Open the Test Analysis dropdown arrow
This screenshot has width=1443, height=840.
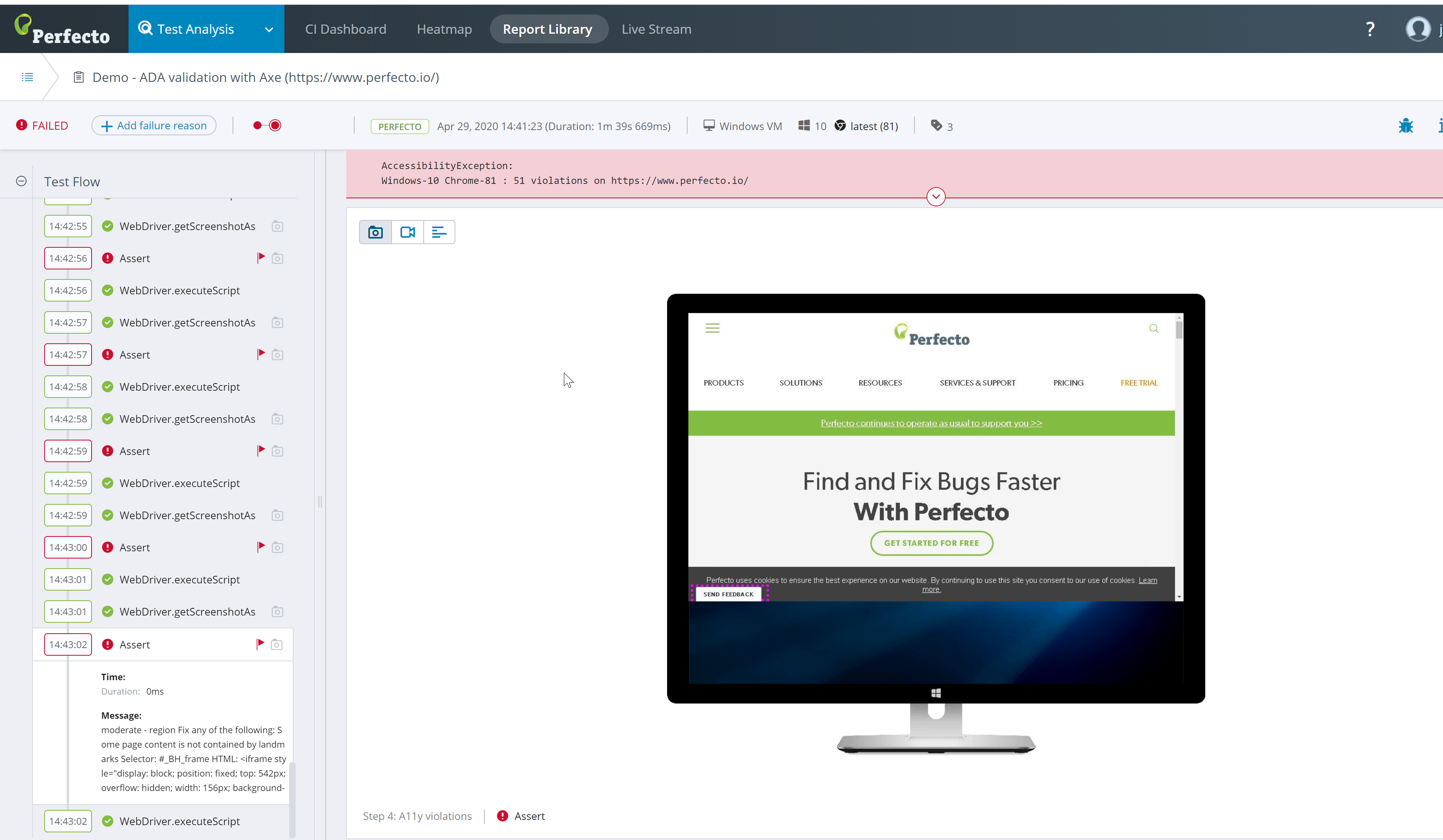(x=269, y=30)
